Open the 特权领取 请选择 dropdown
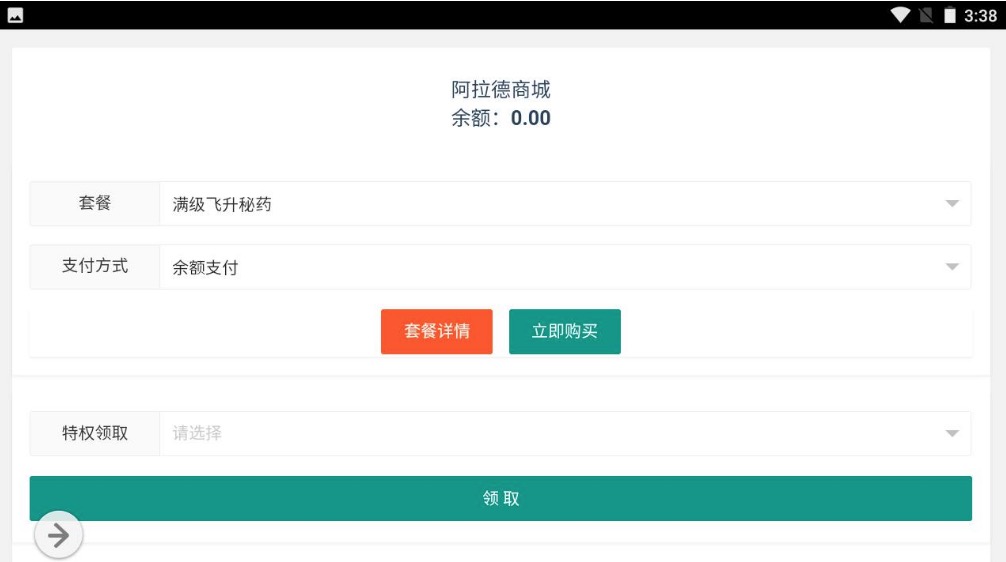This screenshot has width=1006, height=562. (565, 433)
